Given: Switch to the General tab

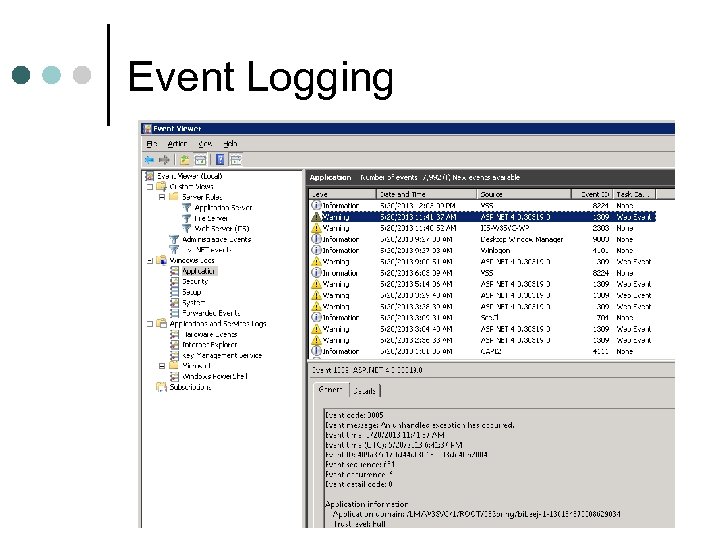Looking at the screenshot, I should coord(330,389).
